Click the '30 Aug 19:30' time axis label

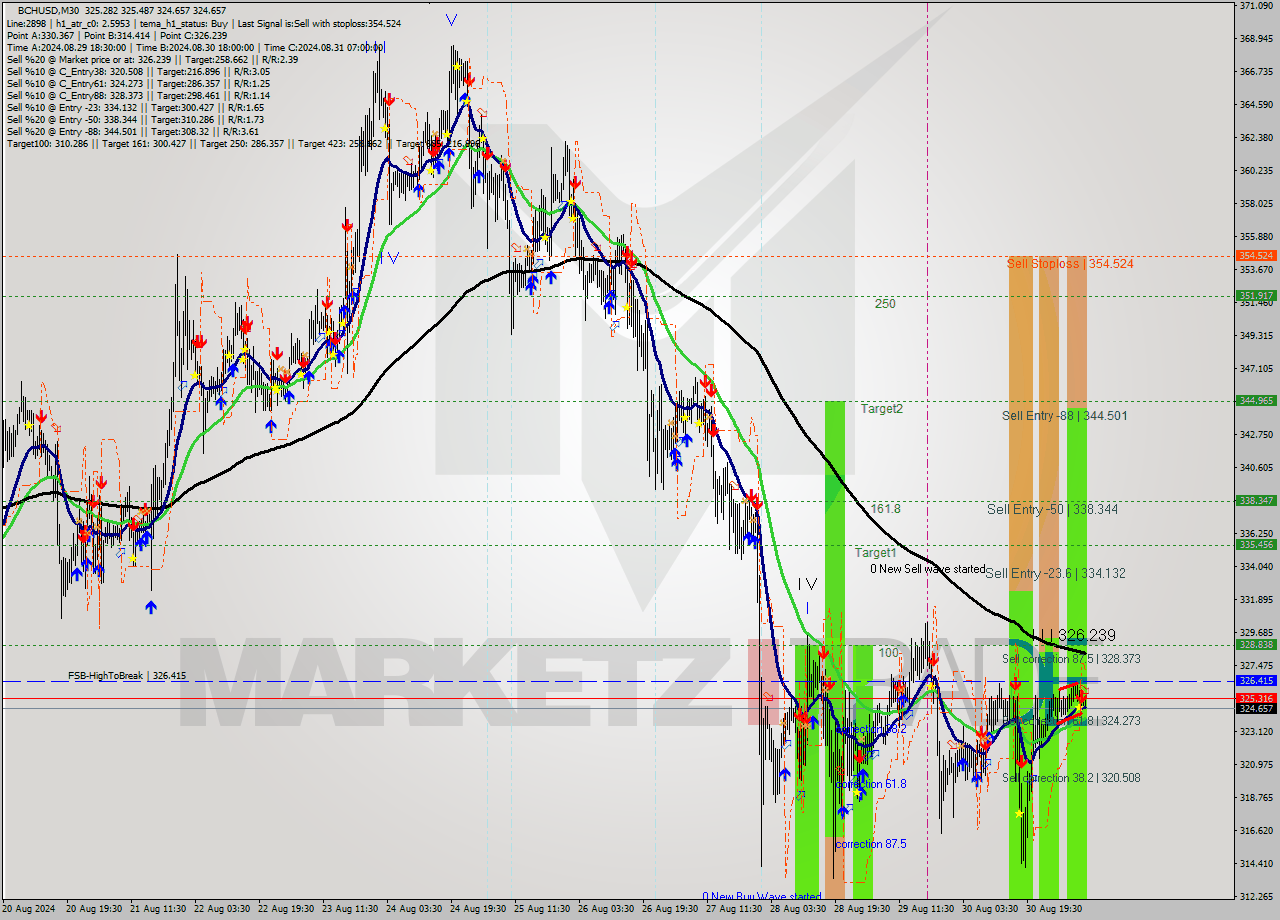click(x=1055, y=909)
